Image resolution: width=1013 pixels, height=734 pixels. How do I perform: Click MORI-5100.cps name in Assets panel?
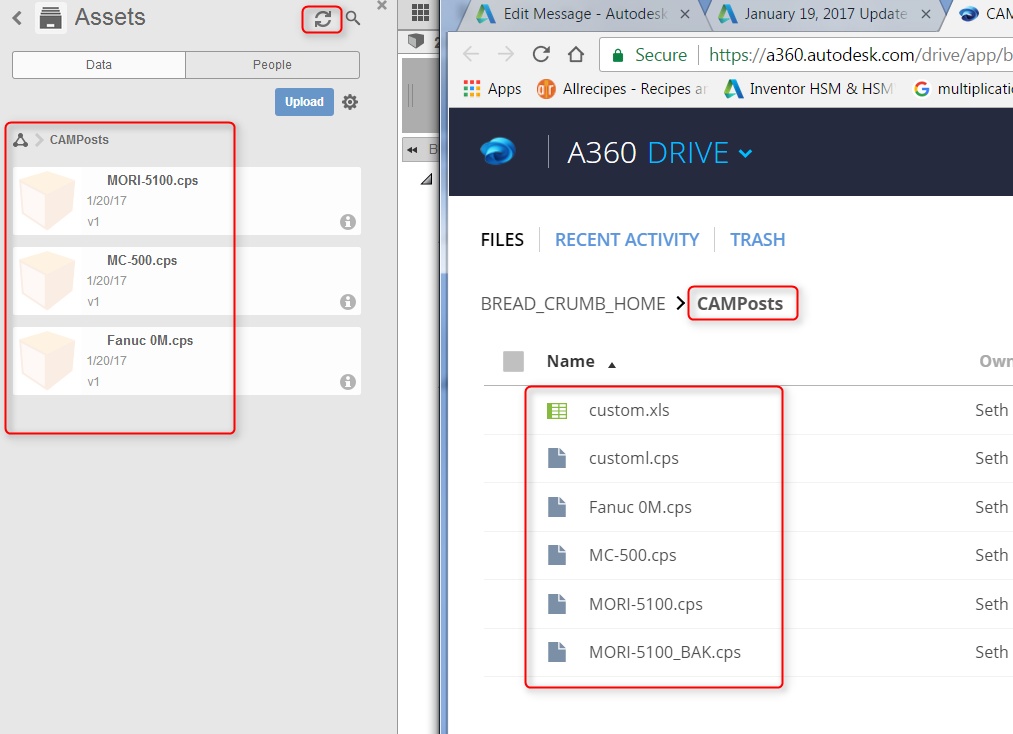152,180
